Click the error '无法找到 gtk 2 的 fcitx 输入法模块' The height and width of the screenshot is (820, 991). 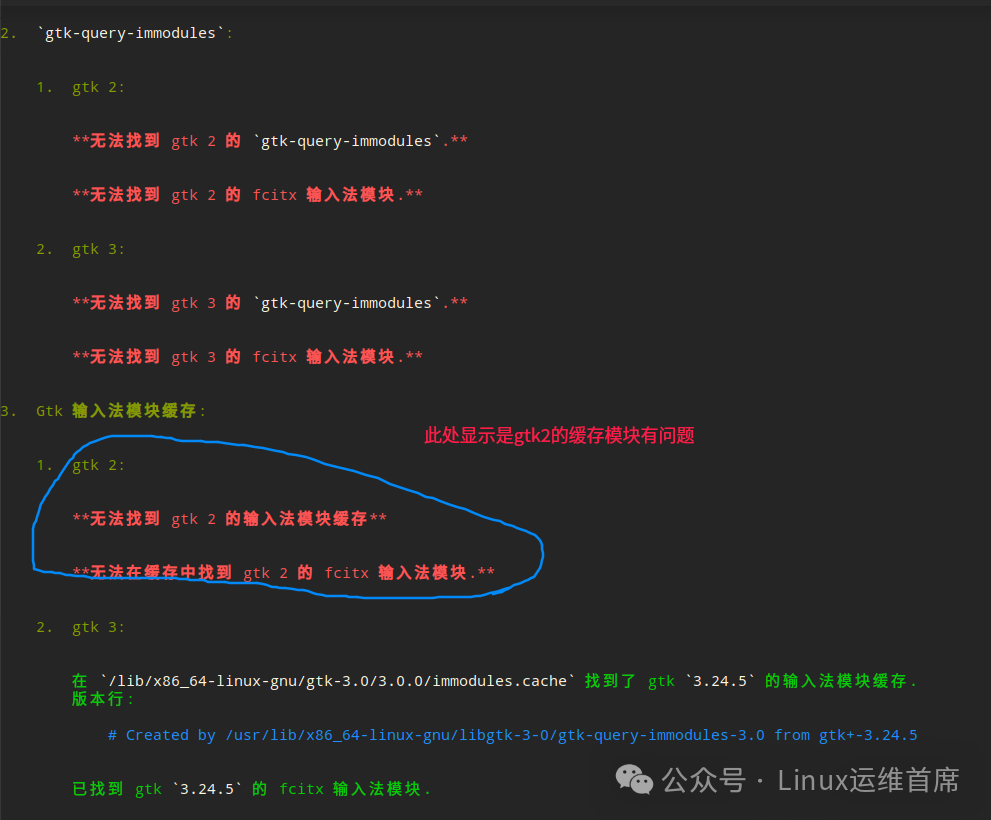pyautogui.click(x=247, y=194)
